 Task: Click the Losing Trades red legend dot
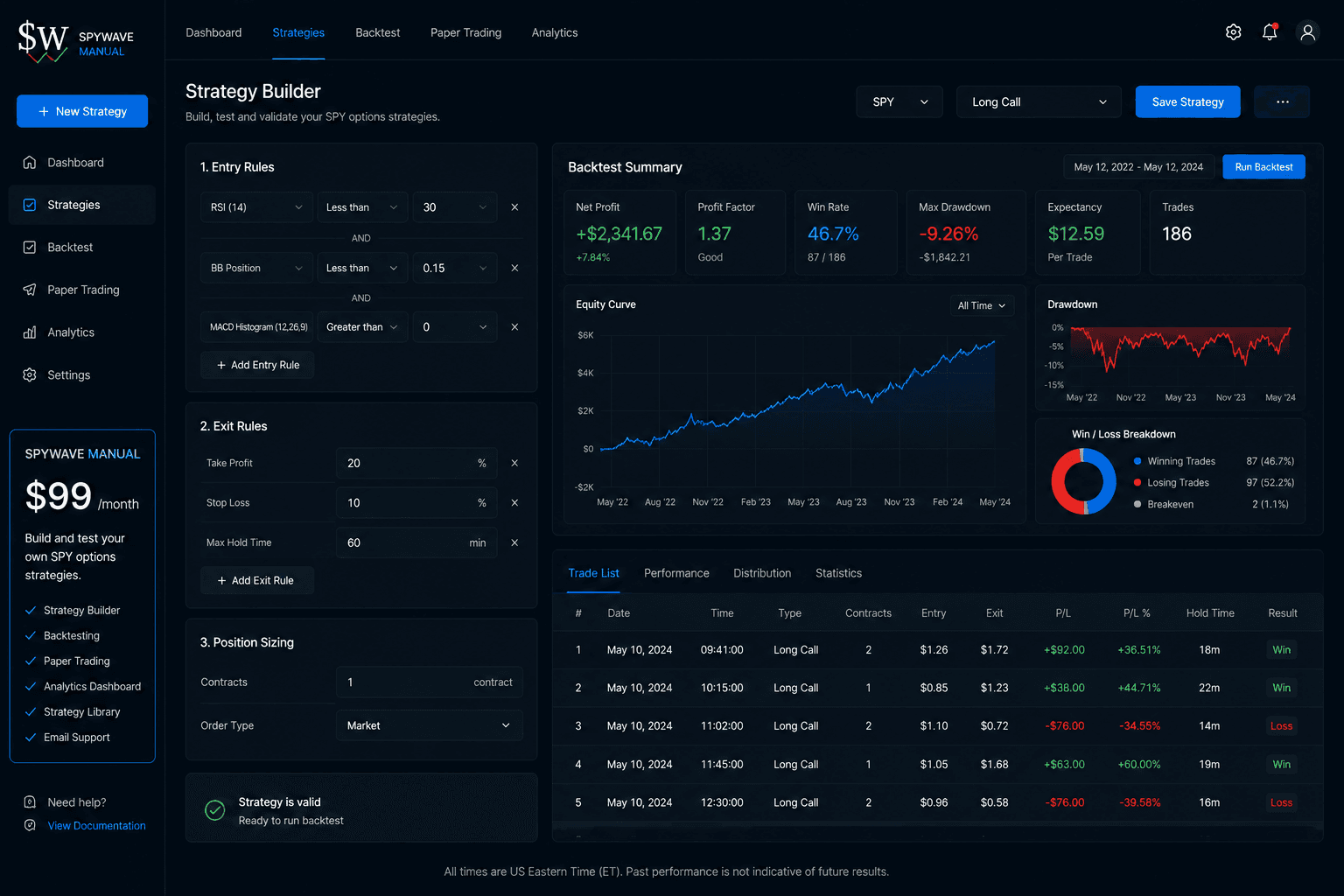(x=1137, y=483)
